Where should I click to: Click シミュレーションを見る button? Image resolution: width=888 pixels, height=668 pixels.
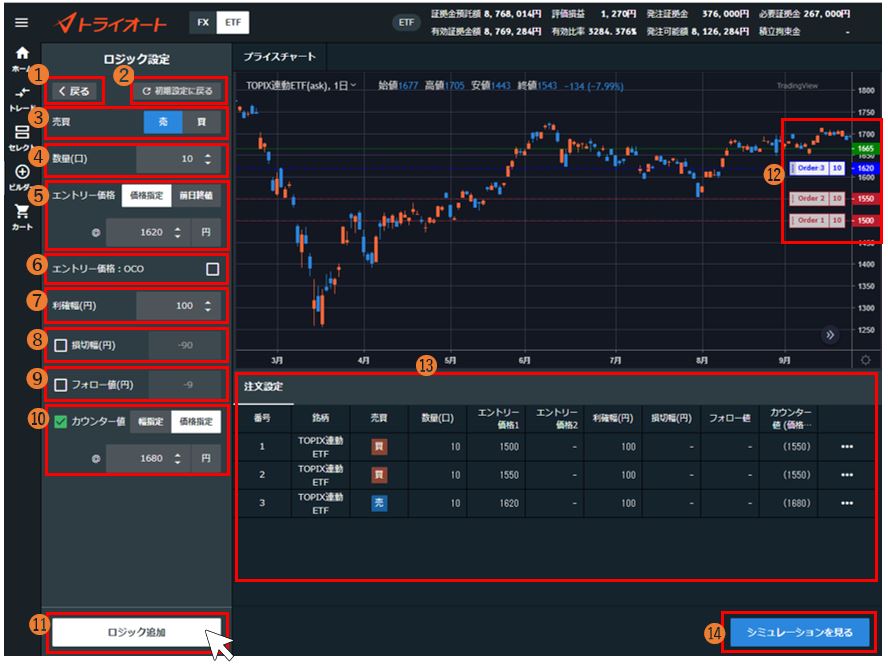[799, 632]
